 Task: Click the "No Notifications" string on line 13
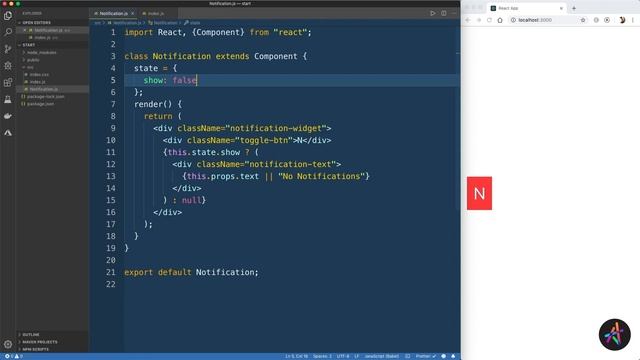pos(321,176)
